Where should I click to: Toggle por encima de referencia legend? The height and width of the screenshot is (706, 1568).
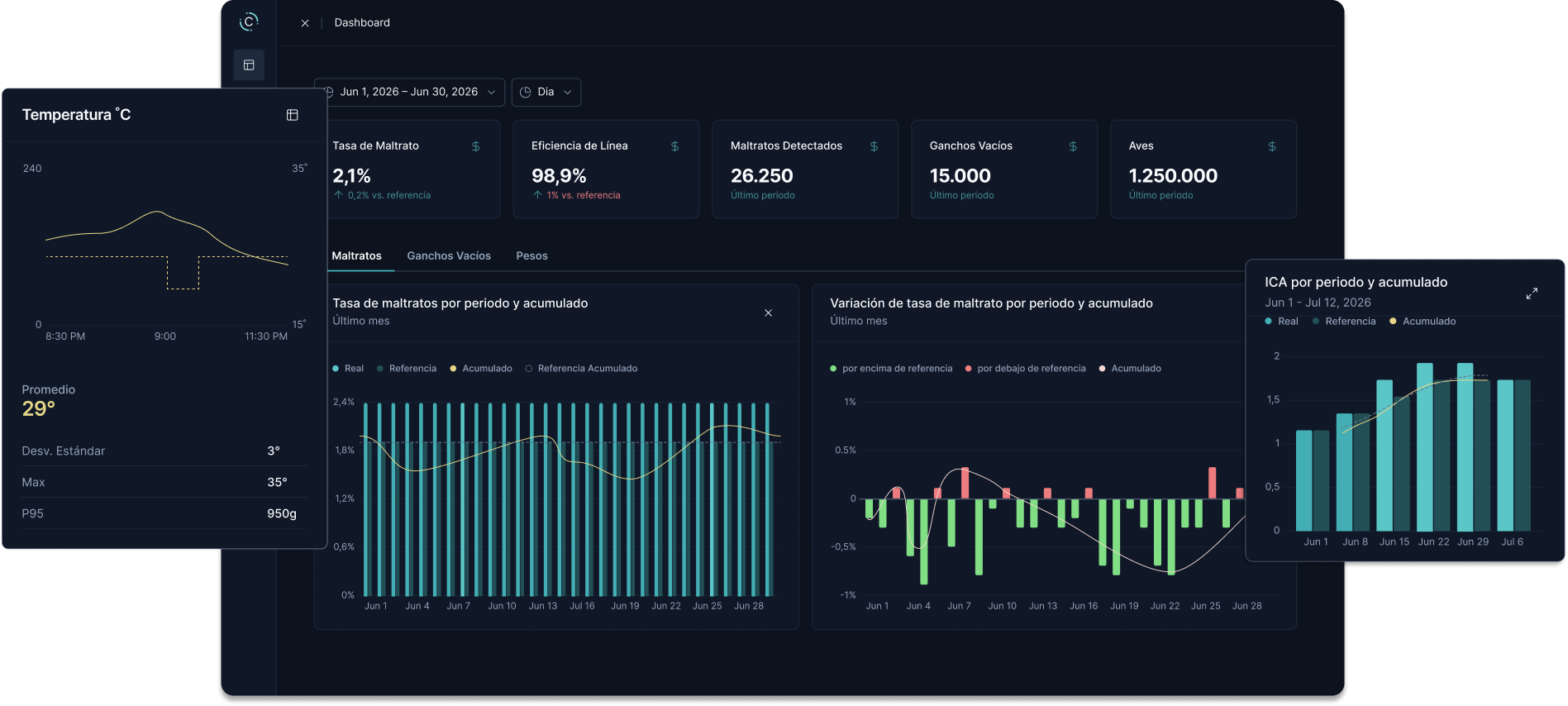(891, 369)
